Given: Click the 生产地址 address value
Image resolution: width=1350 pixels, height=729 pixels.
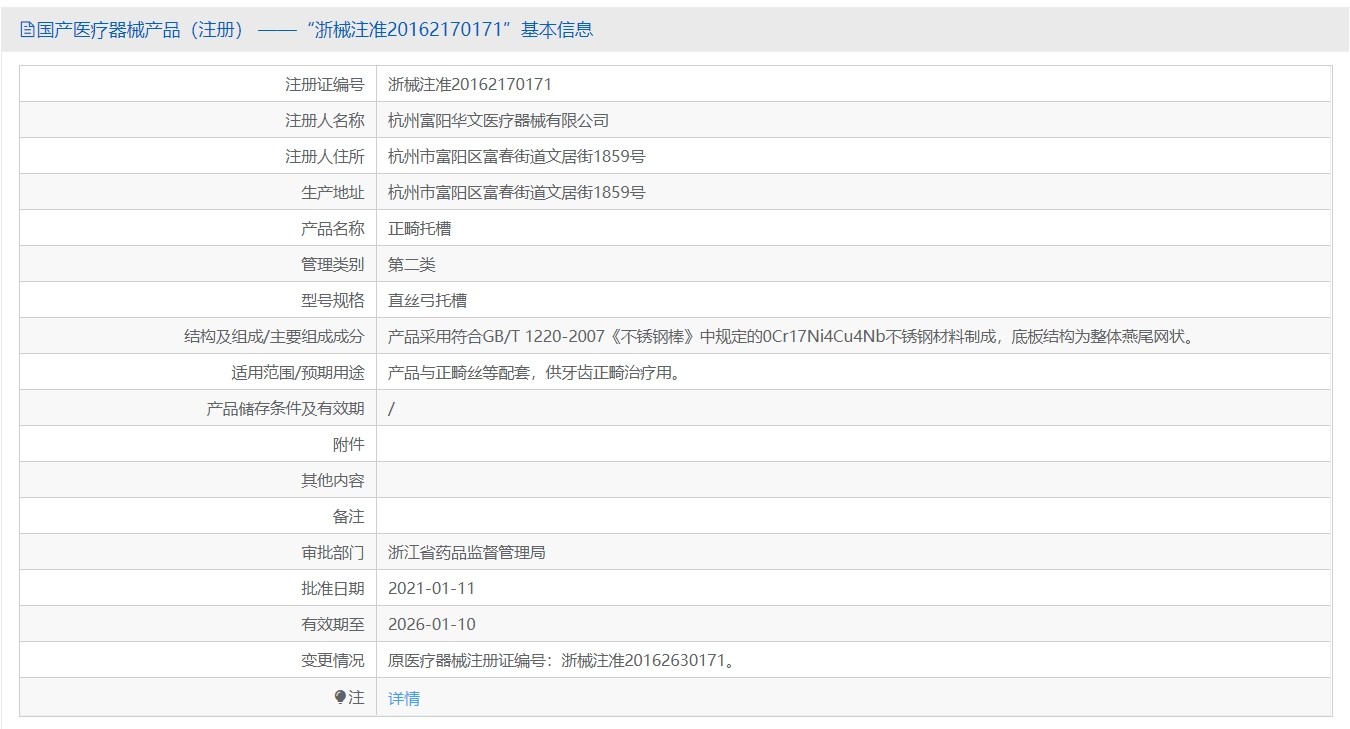Looking at the screenshot, I should (516, 192).
